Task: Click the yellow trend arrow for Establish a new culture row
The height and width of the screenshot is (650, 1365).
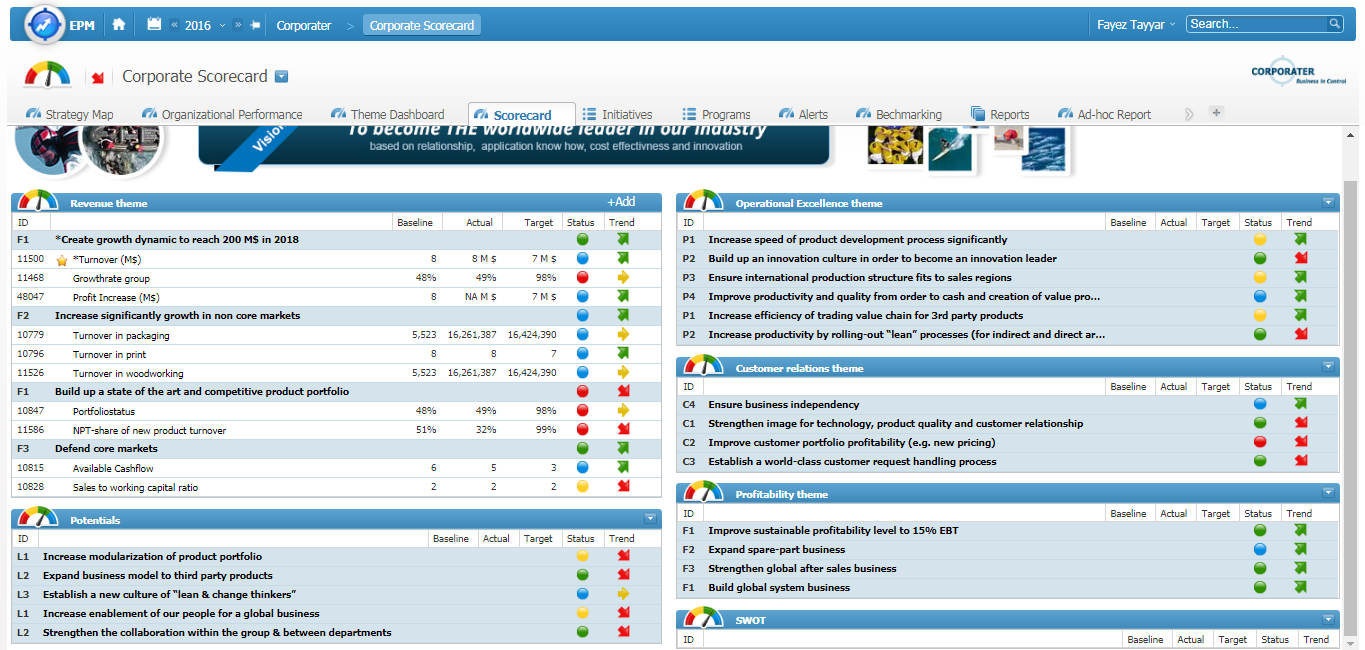Action: pyautogui.click(x=623, y=595)
